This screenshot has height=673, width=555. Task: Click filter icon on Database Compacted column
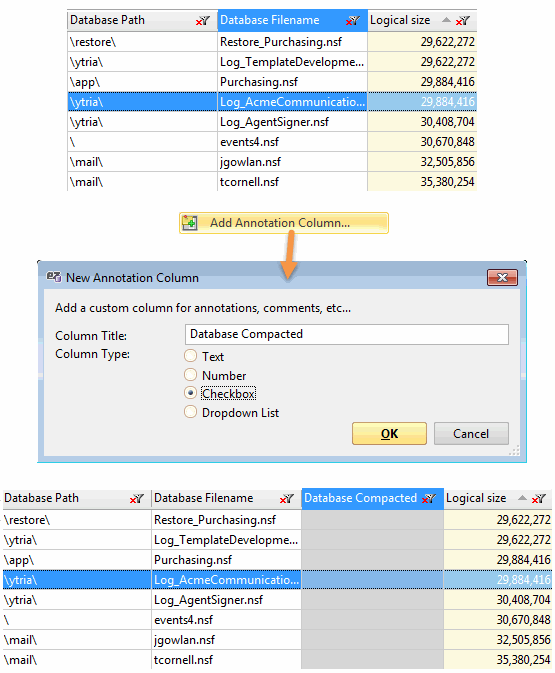429,498
